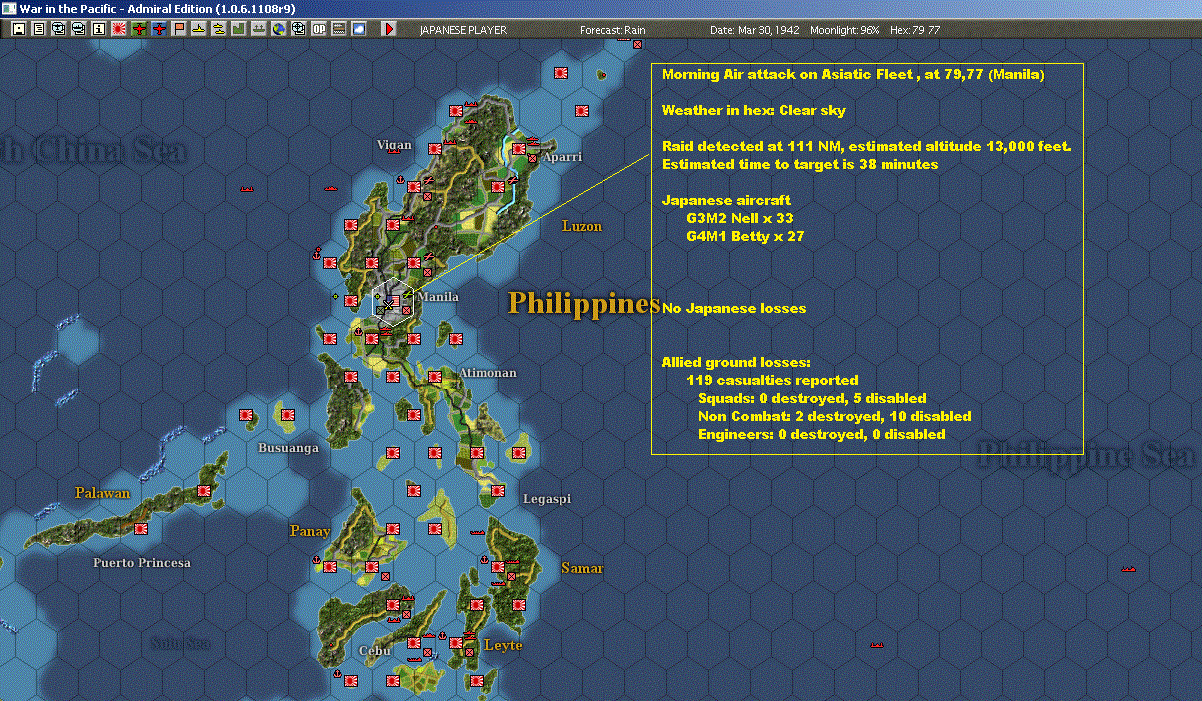Image resolution: width=1202 pixels, height=701 pixels.
Task: Click the '119 casualties reported' line
Action: pyautogui.click(x=772, y=381)
